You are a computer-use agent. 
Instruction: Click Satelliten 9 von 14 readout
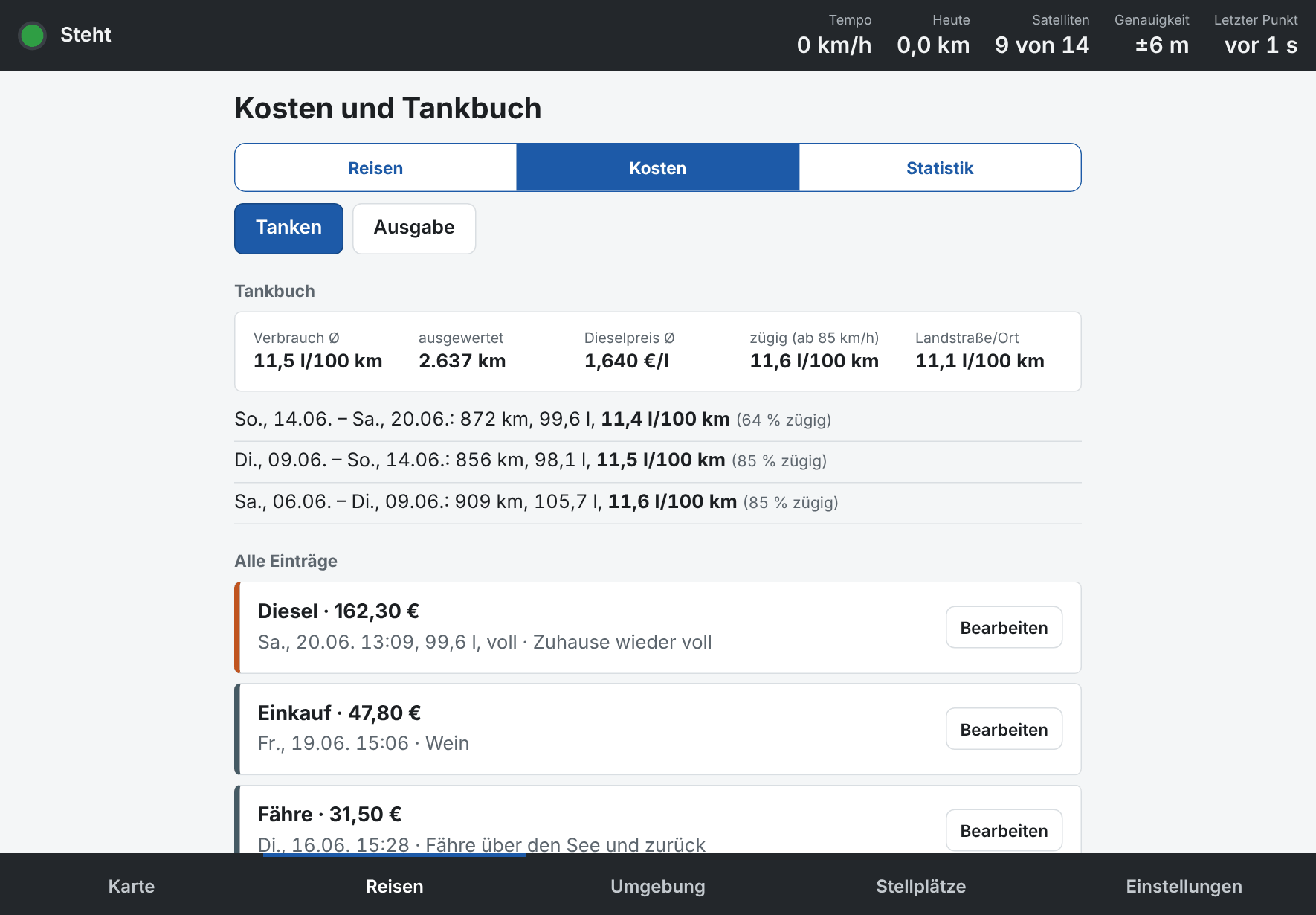point(1042,36)
